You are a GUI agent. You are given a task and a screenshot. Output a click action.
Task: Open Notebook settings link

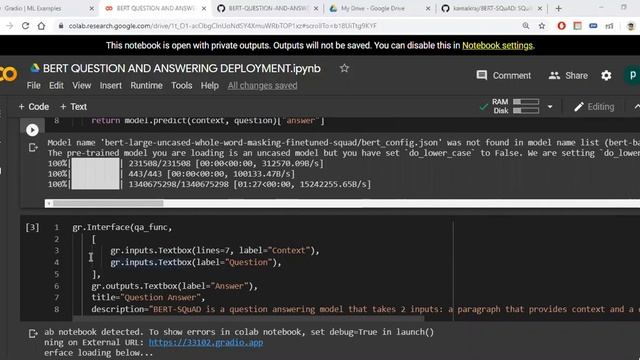coord(498,45)
